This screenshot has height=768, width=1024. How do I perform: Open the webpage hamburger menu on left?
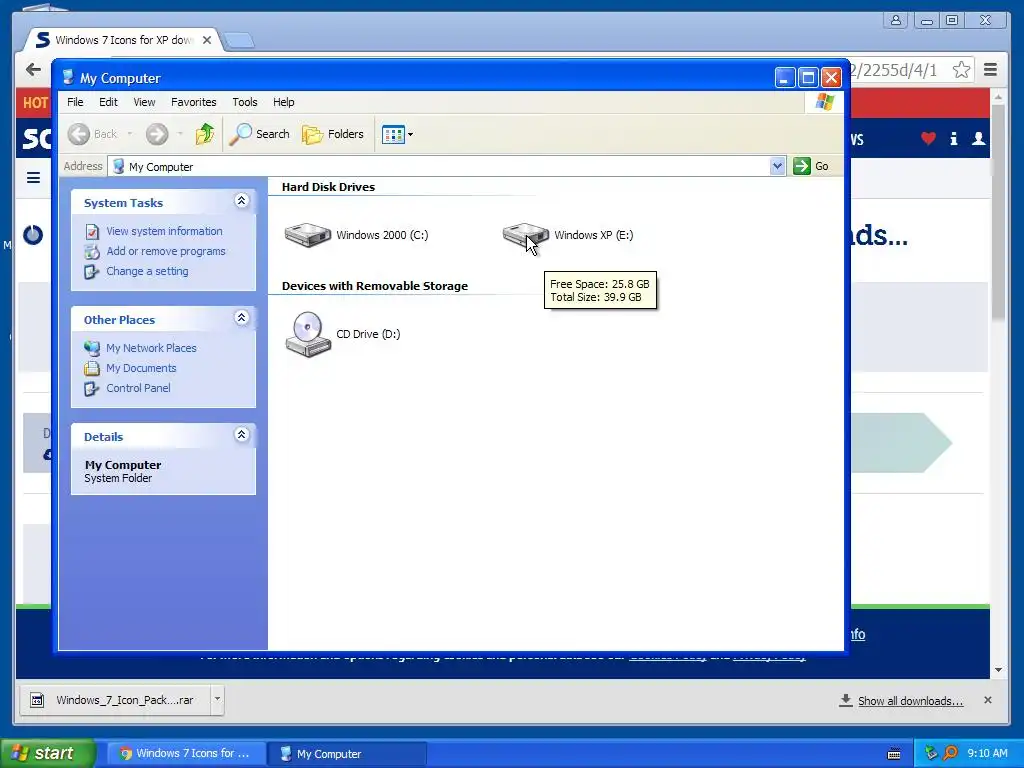pyautogui.click(x=33, y=178)
